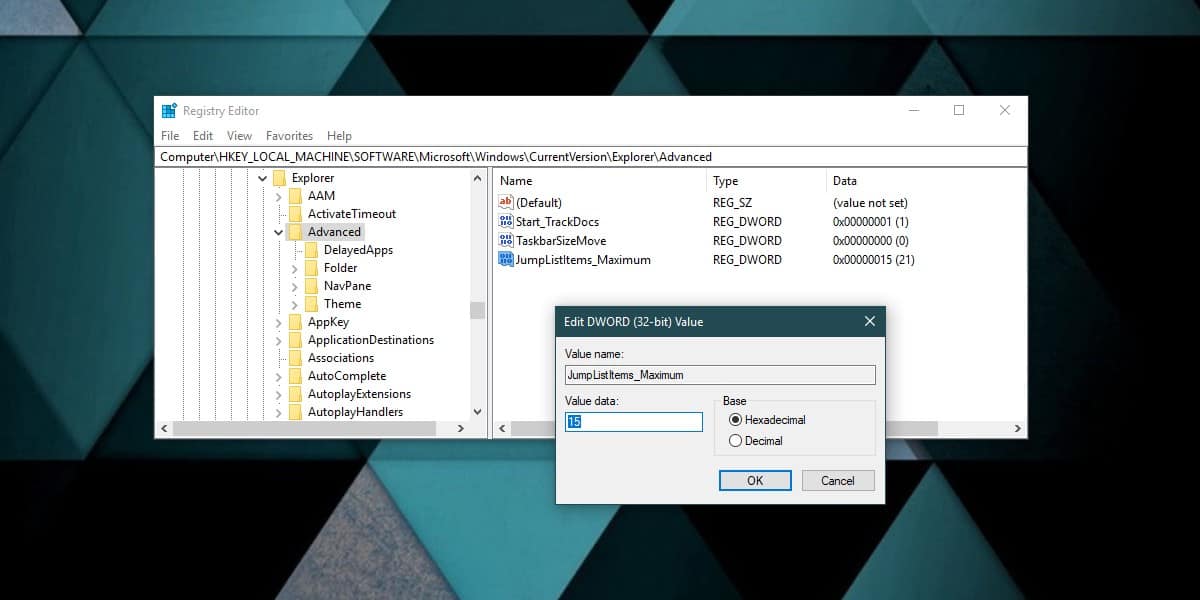Cancel the Edit DWORD dialog
The height and width of the screenshot is (600, 1200).
838,481
